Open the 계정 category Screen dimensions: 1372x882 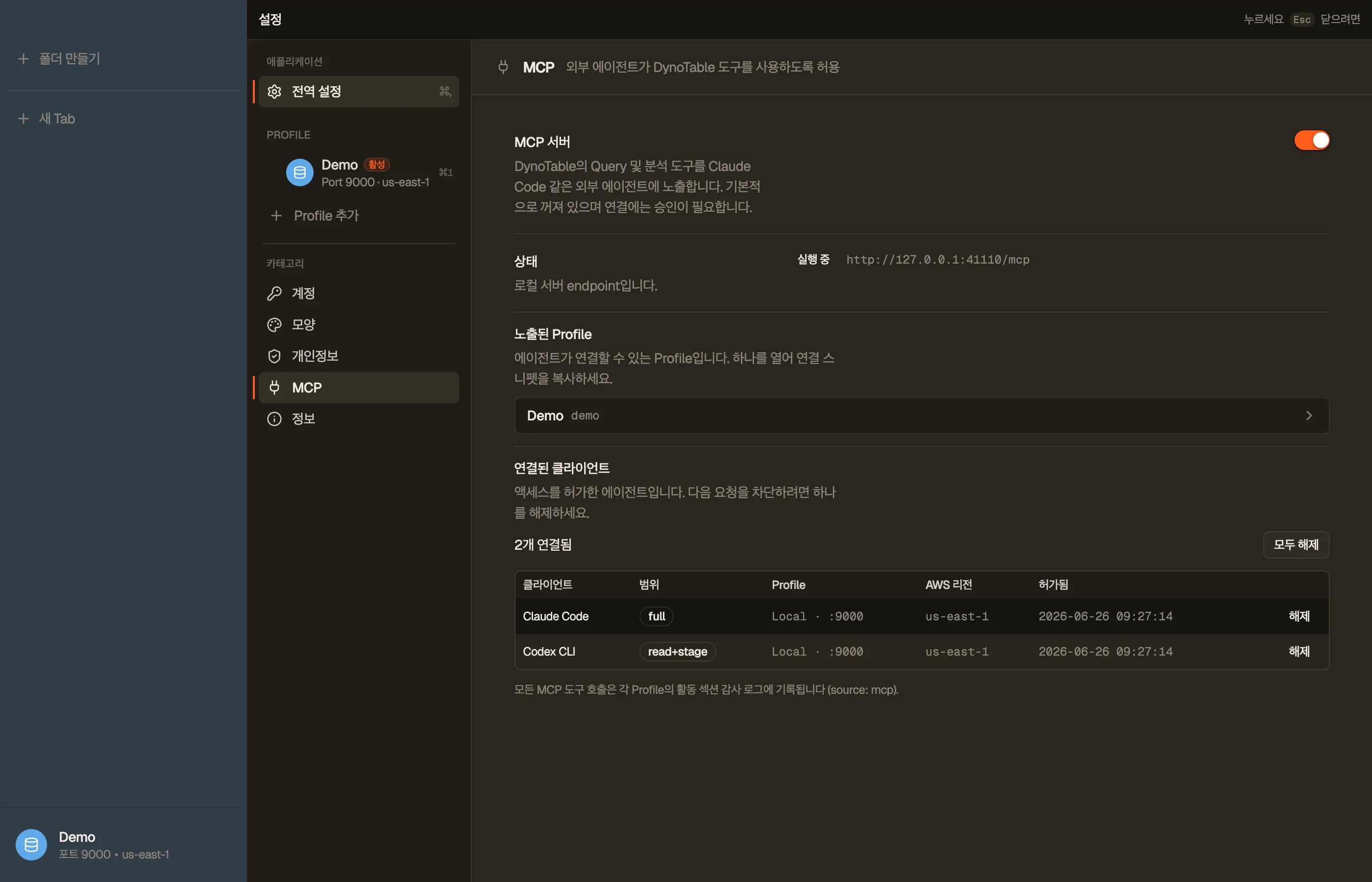[x=359, y=293]
